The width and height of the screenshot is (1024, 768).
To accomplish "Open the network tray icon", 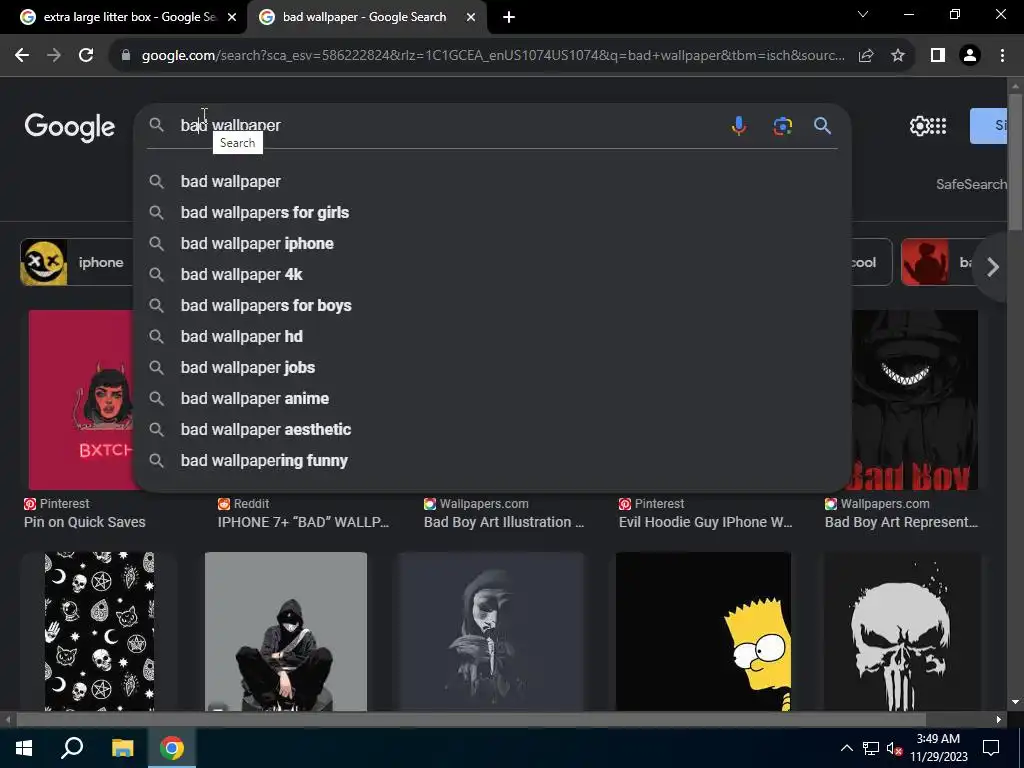I will (x=871, y=748).
